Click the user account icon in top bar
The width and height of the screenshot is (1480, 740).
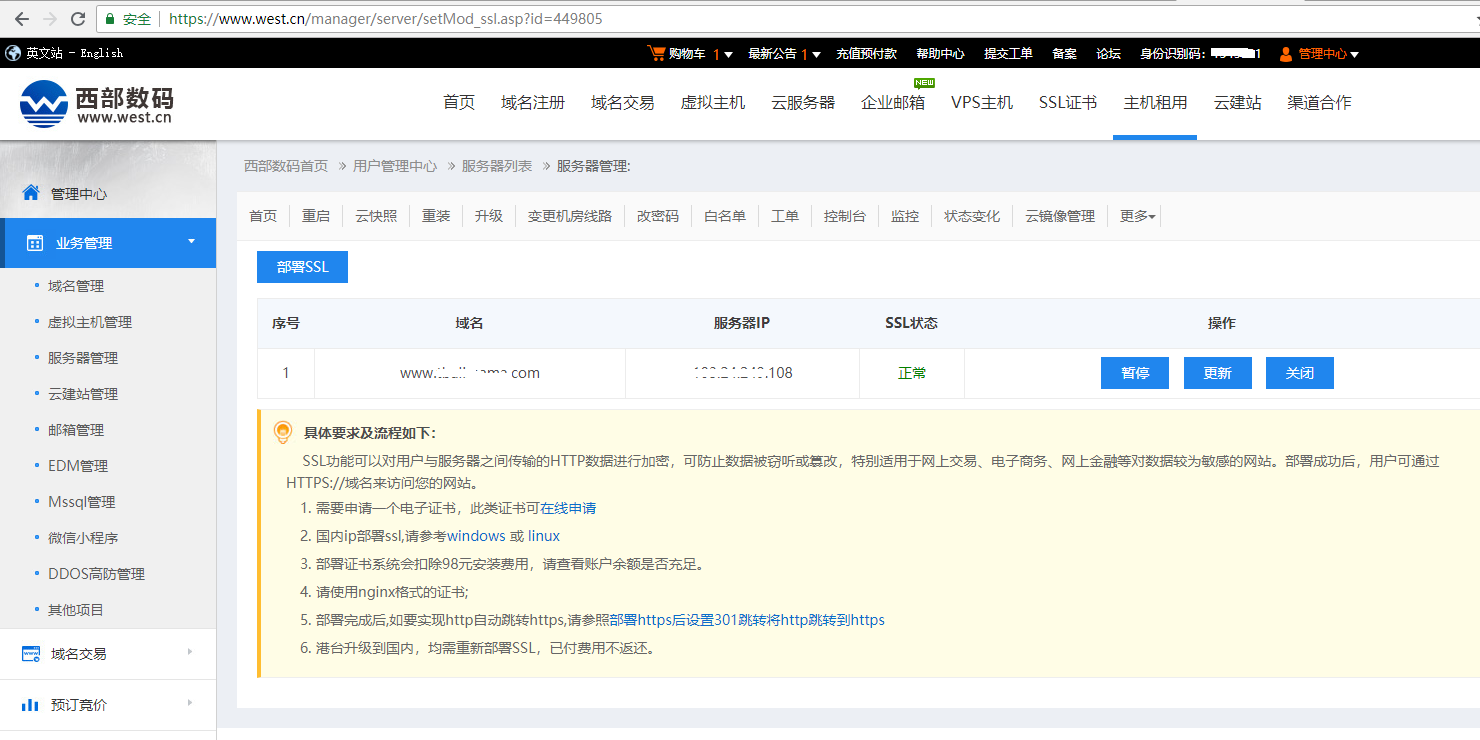click(1286, 54)
